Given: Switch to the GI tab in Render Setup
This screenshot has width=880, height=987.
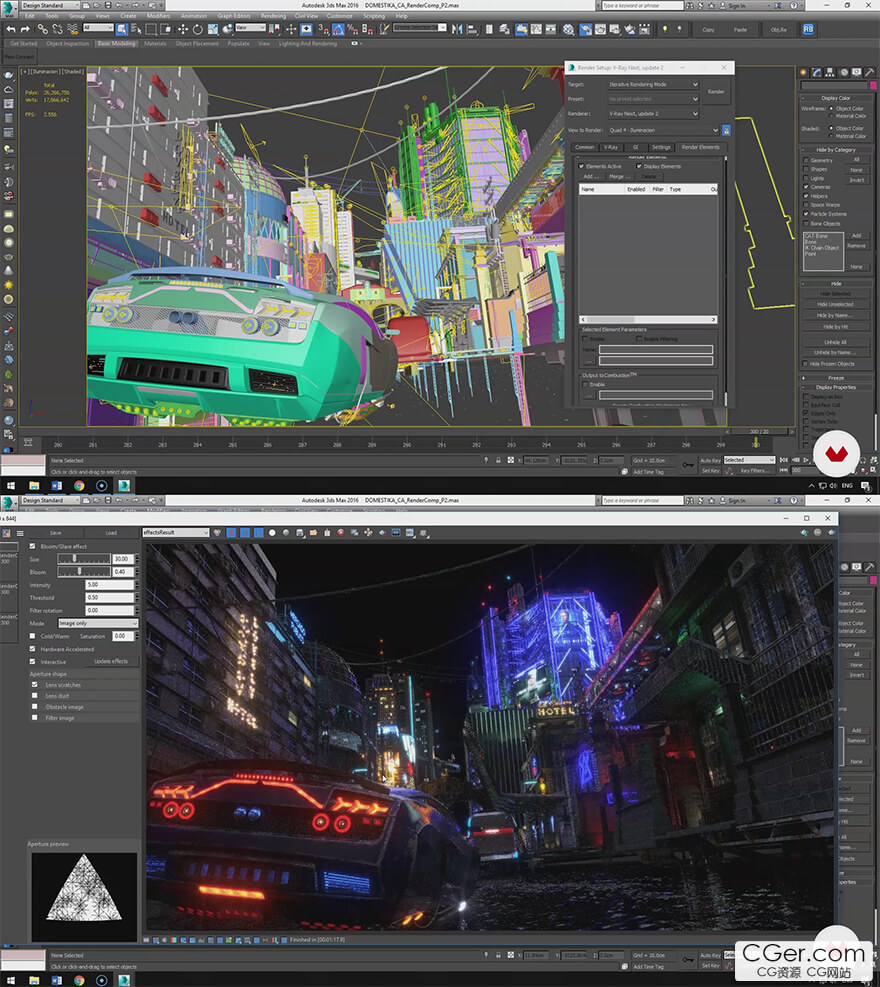Looking at the screenshot, I should point(635,147).
